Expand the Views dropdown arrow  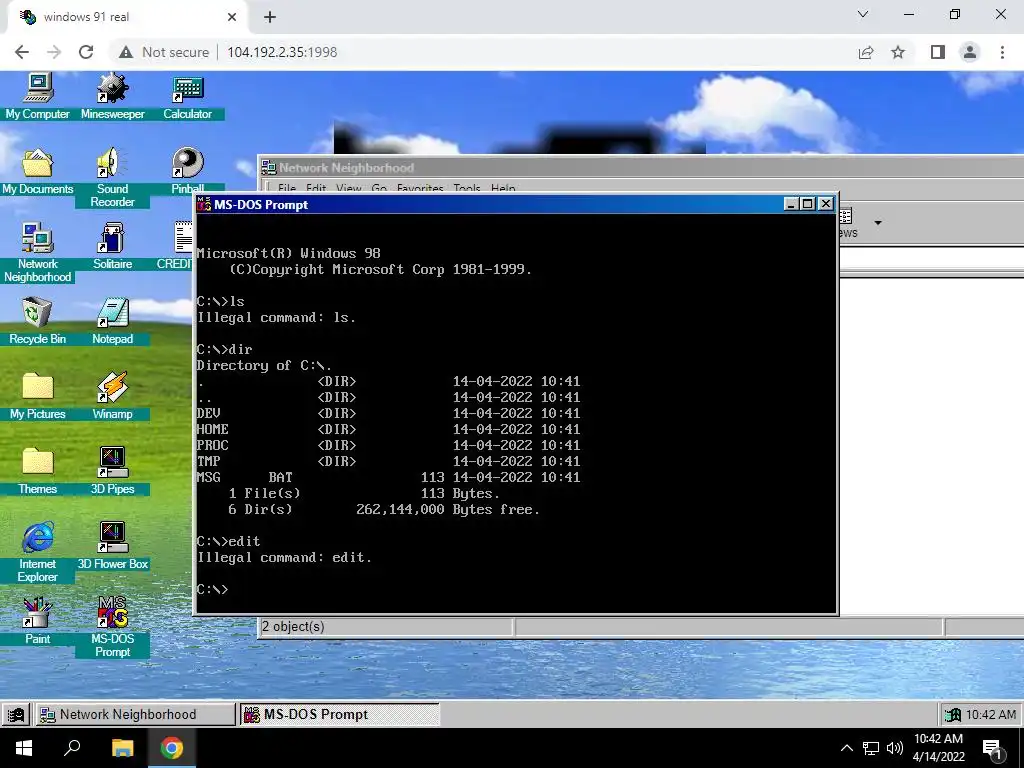[878, 223]
